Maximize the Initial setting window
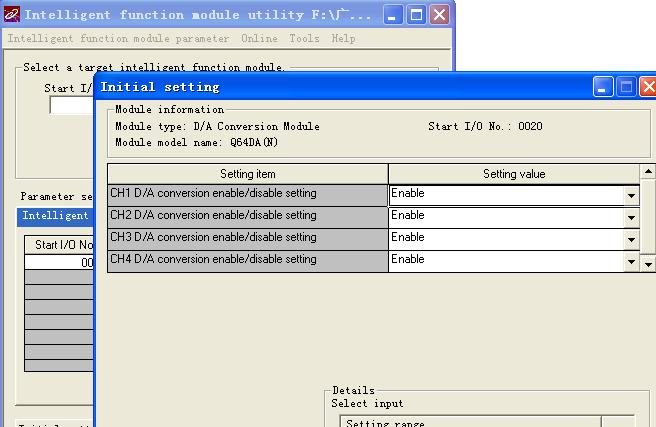 pos(627,87)
